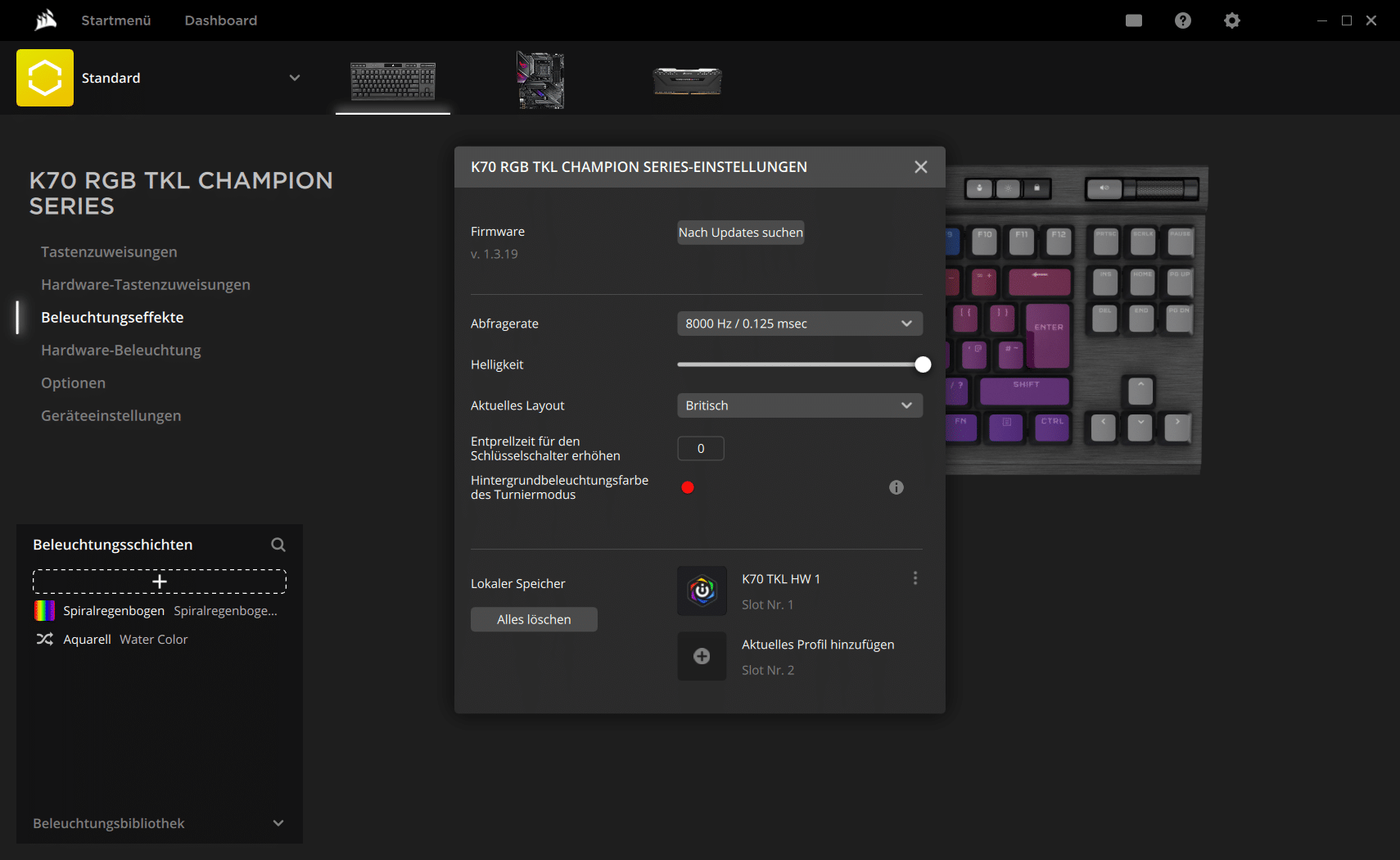Switch to the Dashboard tab
The image size is (1400, 860).
click(x=220, y=20)
